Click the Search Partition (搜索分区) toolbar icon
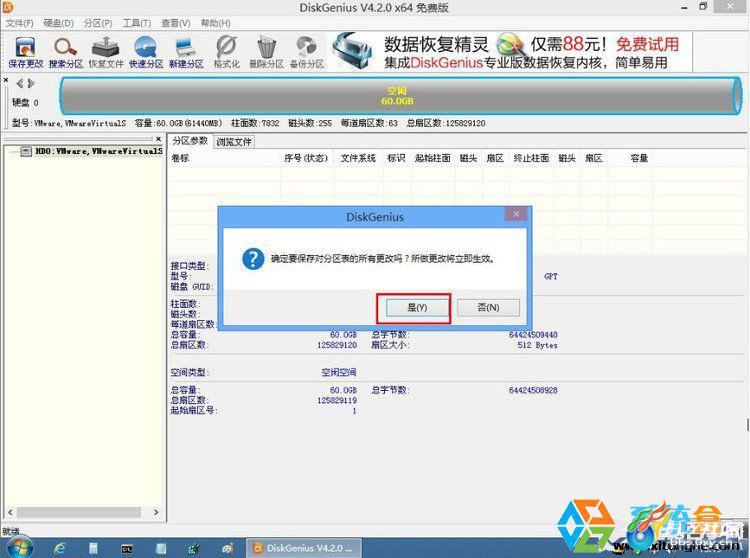Viewport: 750px width, 558px height. click(x=66, y=52)
